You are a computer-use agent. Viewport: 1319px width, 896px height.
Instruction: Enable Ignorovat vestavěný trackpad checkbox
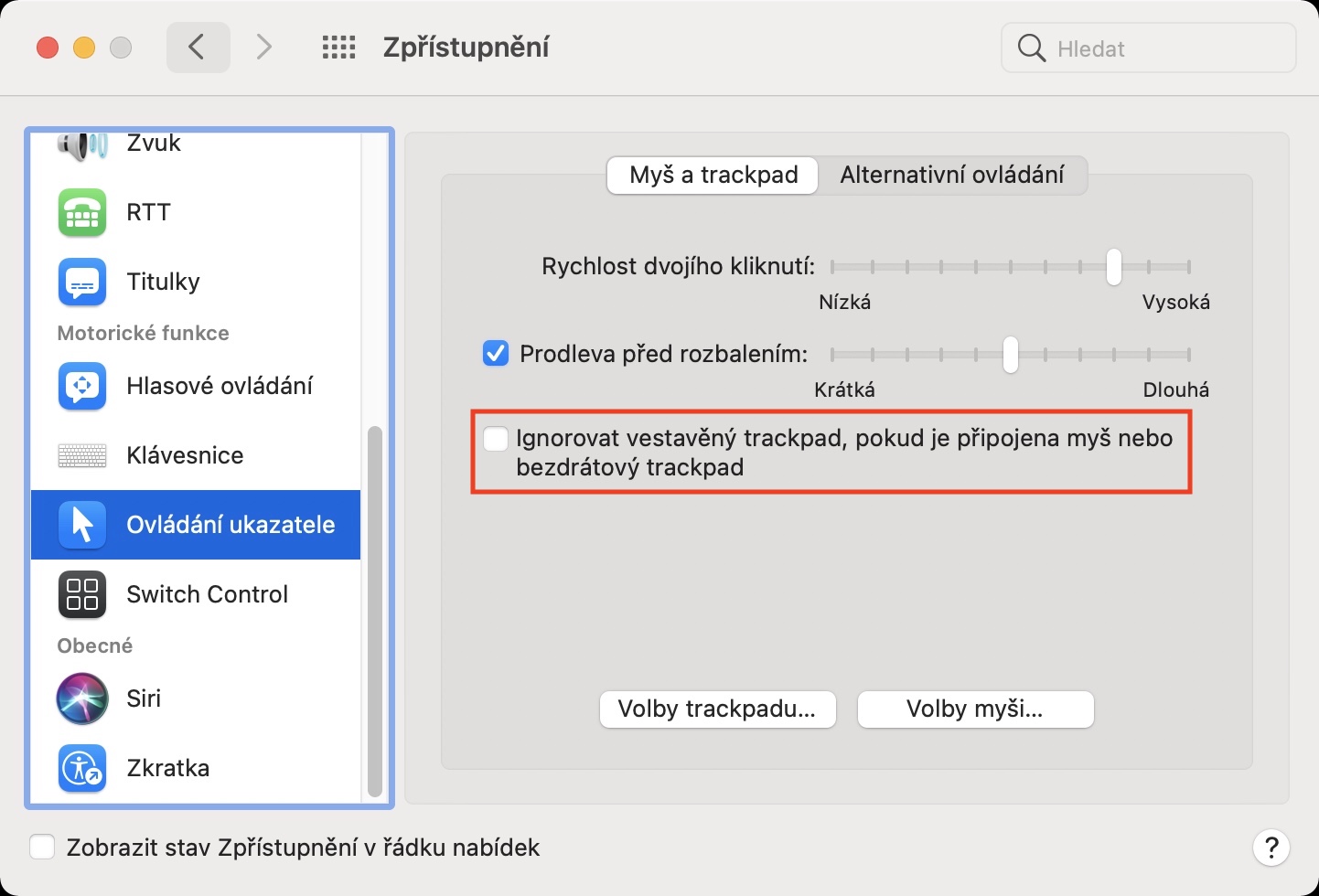(x=496, y=439)
